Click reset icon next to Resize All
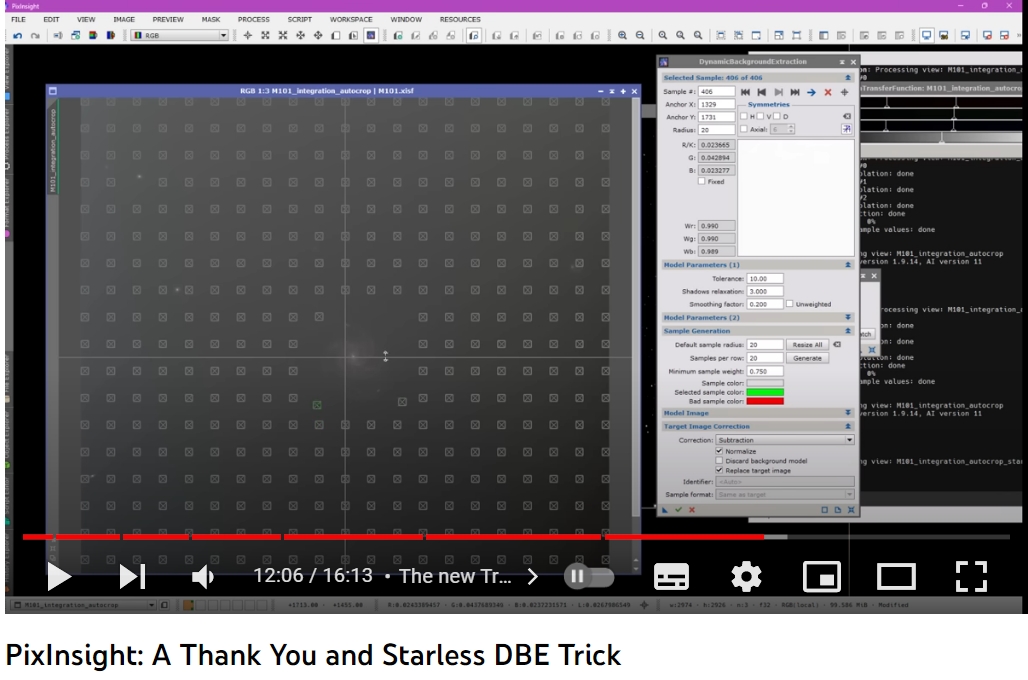This screenshot has width=1028, height=680. coord(837,344)
